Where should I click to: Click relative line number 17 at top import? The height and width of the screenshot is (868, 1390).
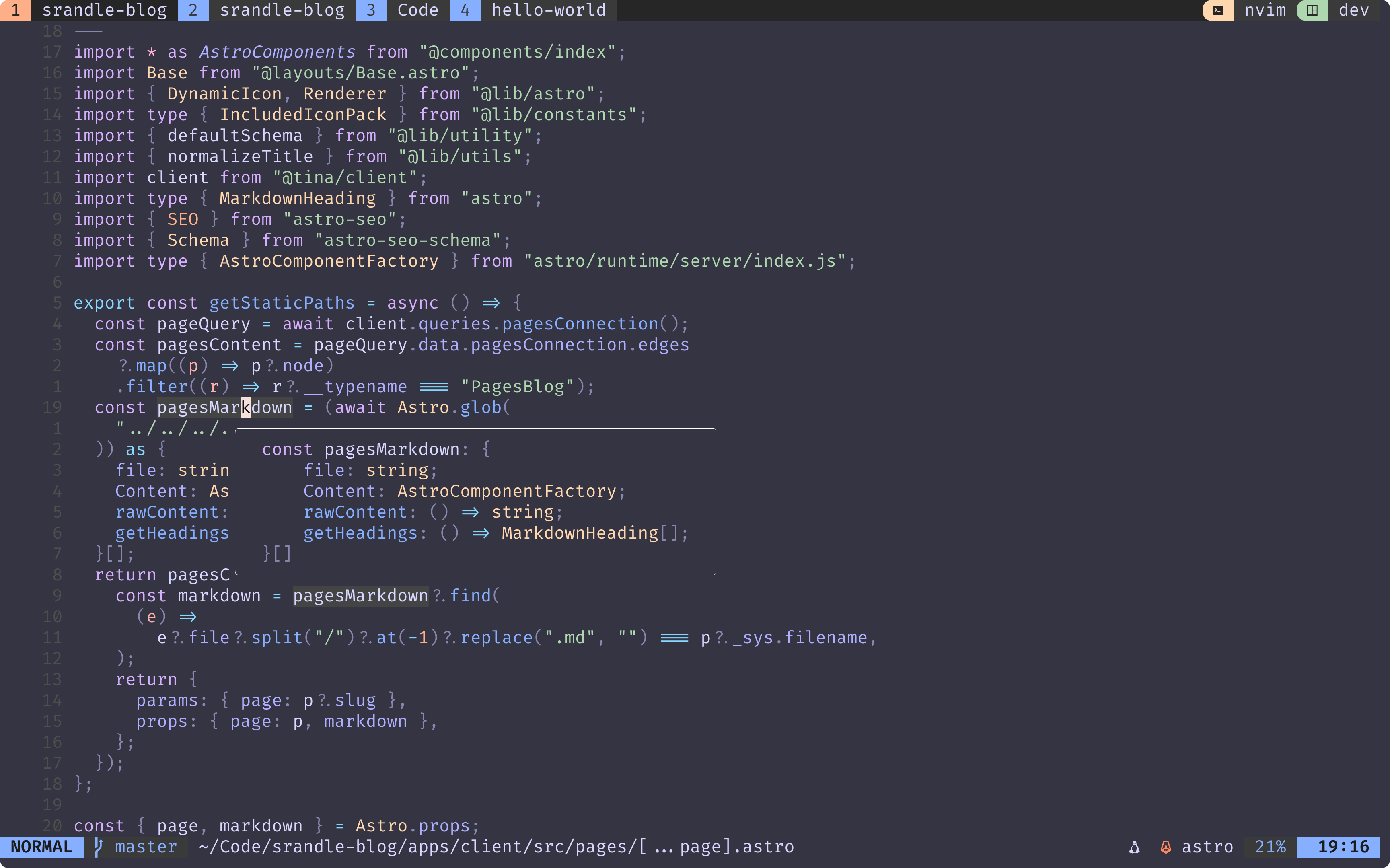[x=51, y=51]
